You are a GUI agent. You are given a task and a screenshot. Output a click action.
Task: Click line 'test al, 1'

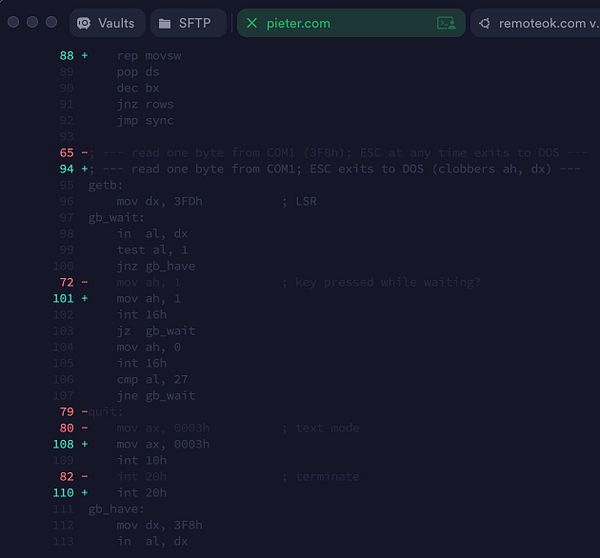152,250
